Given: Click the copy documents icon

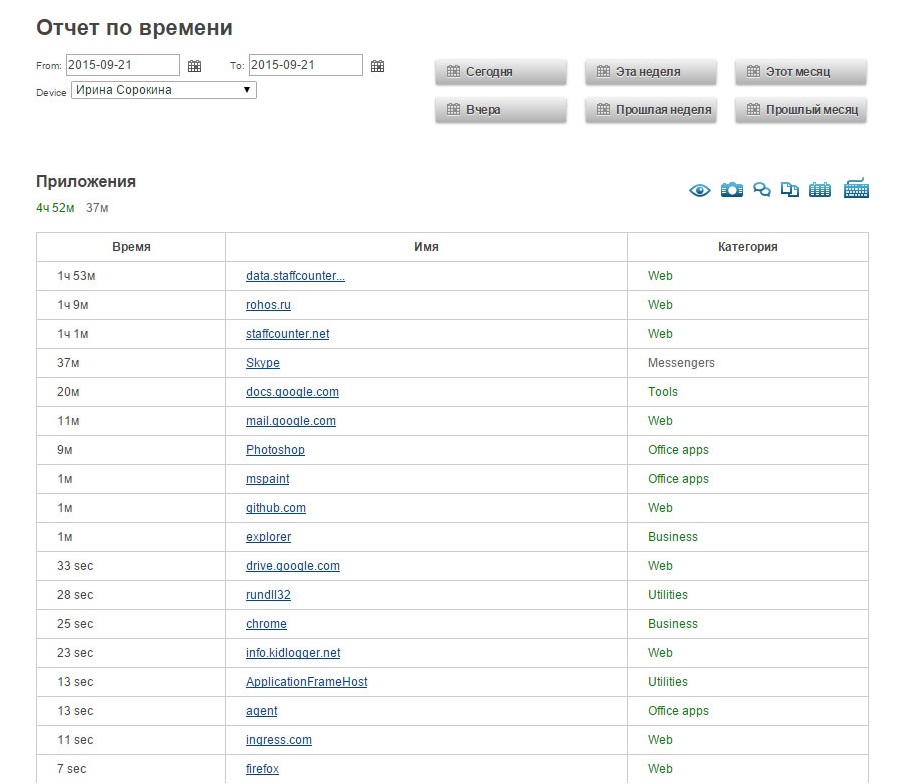Looking at the screenshot, I should 790,189.
